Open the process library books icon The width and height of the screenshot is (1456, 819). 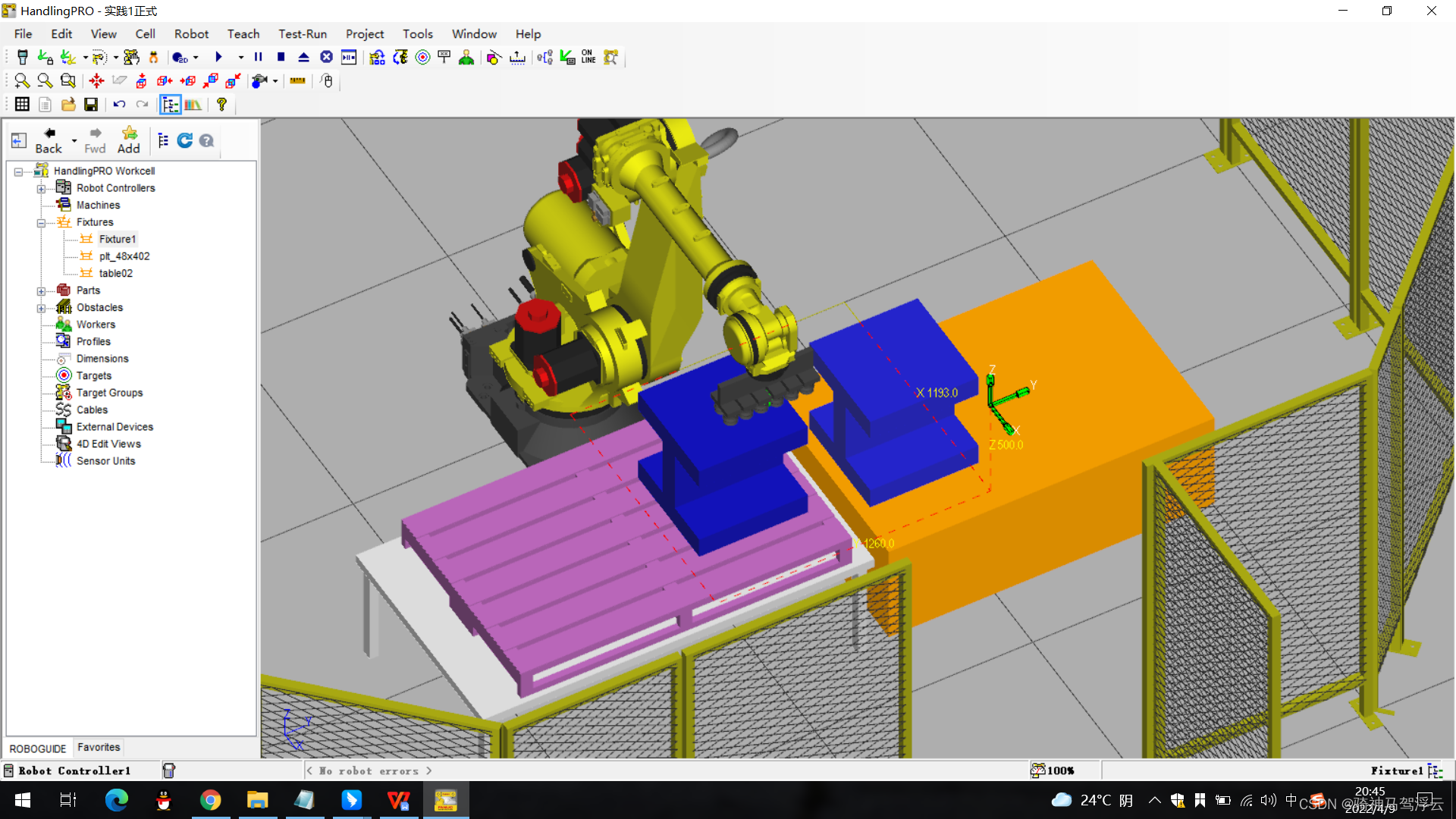[193, 105]
